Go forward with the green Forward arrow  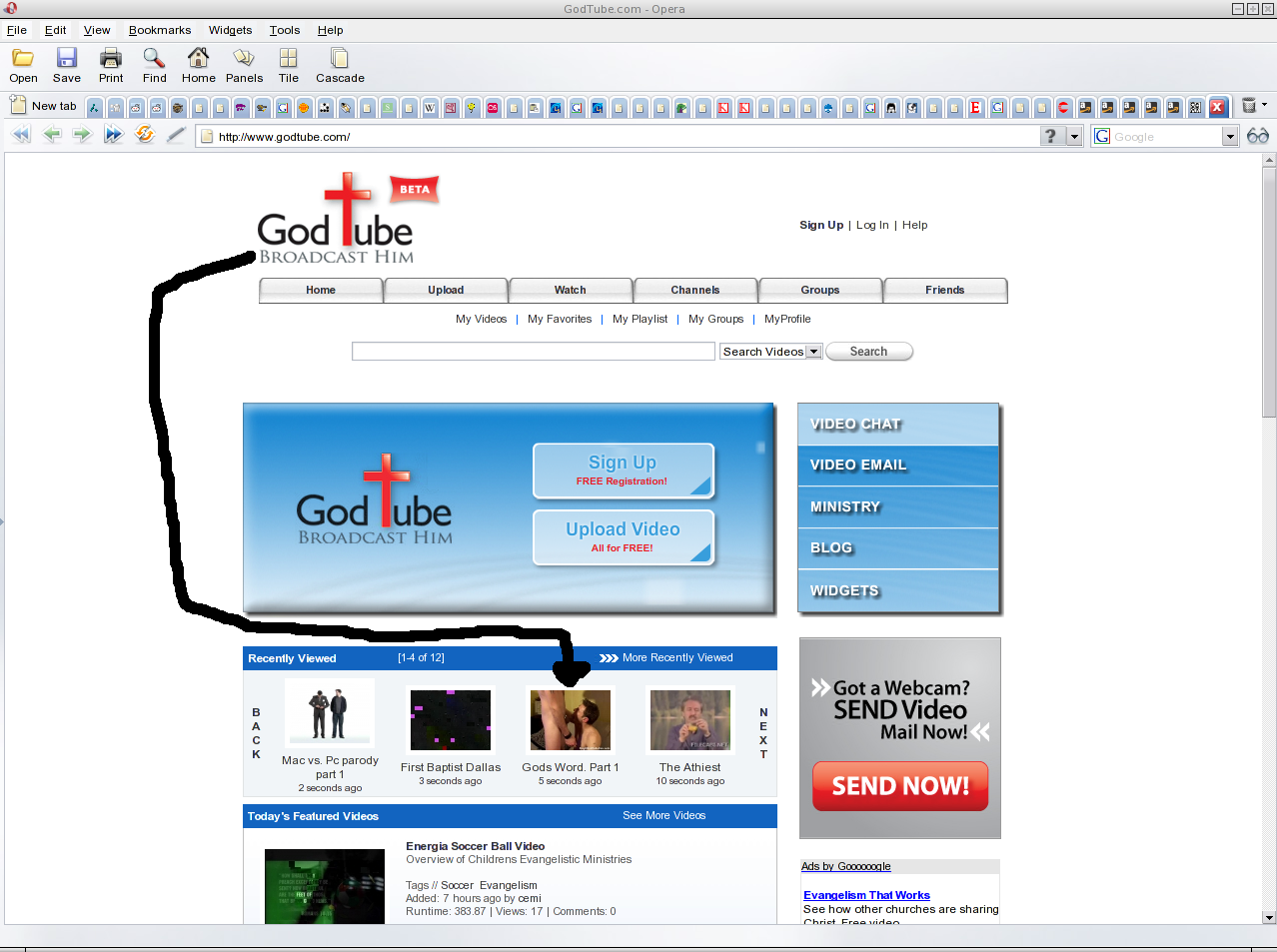[x=82, y=134]
